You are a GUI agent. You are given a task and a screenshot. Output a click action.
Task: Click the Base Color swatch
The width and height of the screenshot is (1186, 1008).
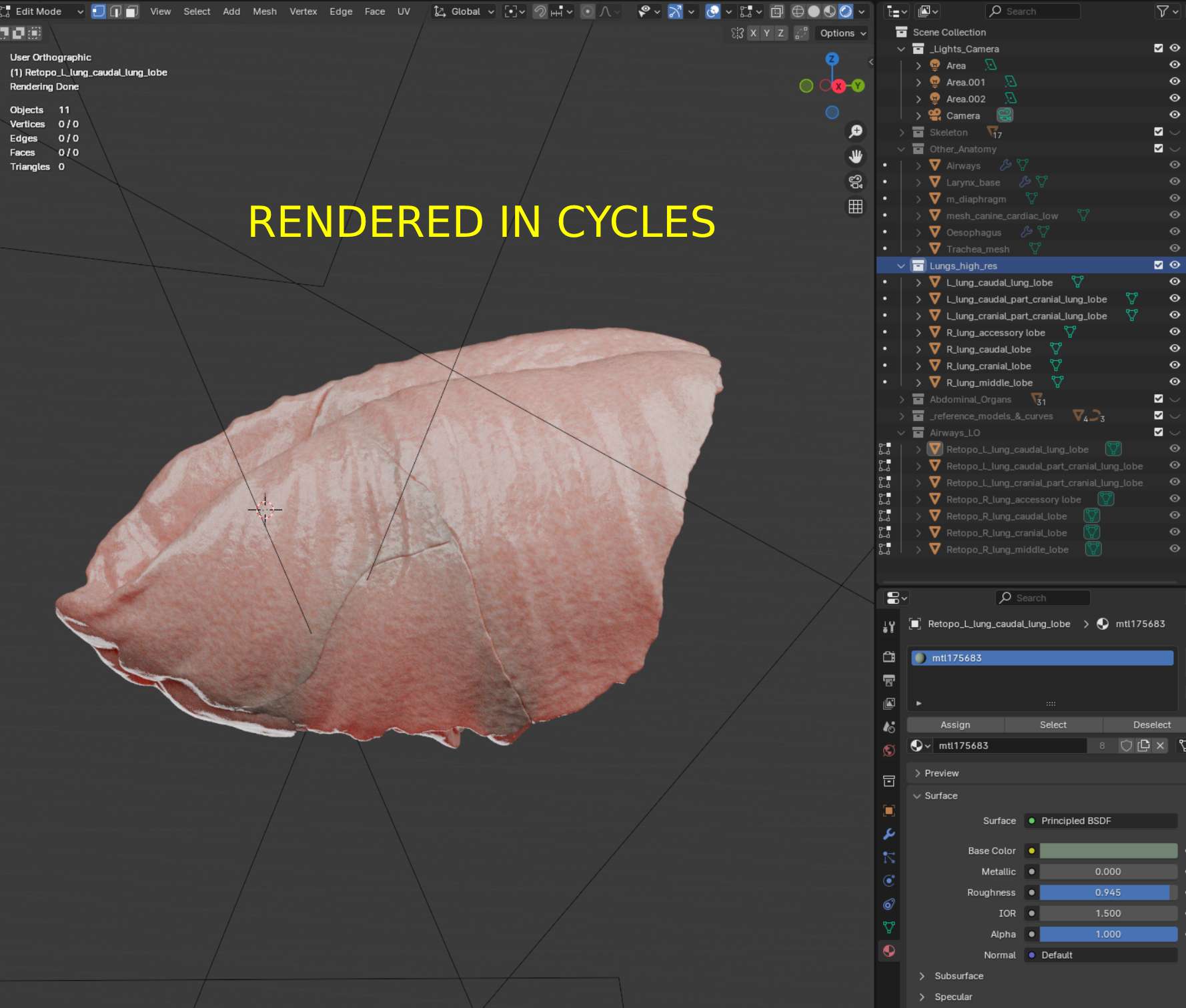[1109, 851]
